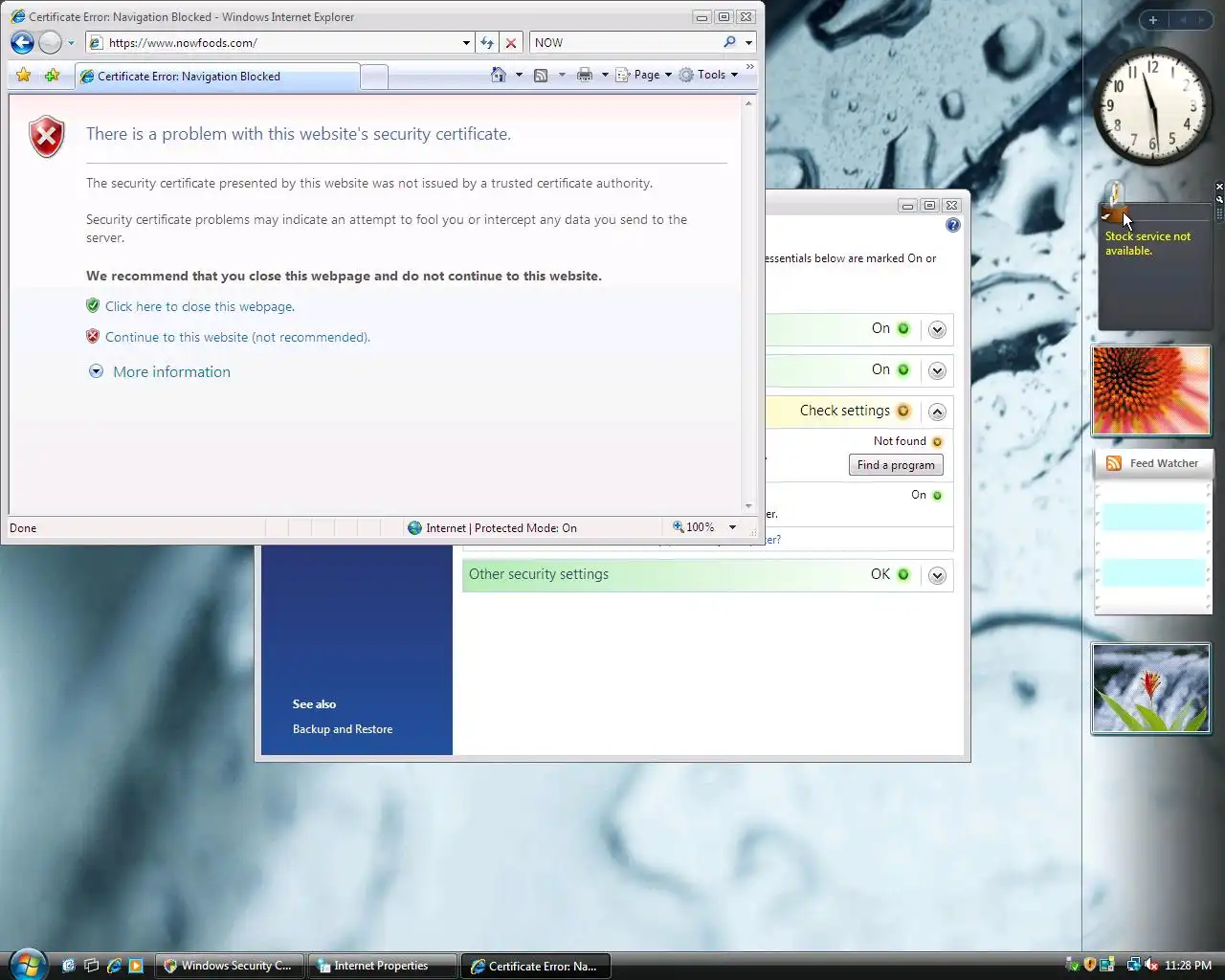Open the Recent Pages arrow beside Forward
Viewport: 1225px width, 980px height.
click(71, 43)
